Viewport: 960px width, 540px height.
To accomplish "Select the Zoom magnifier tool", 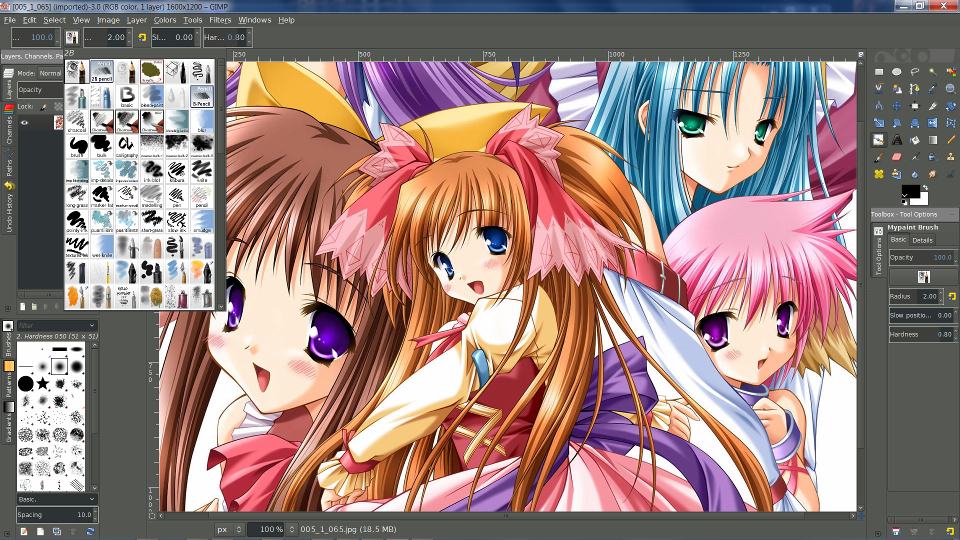I will click(951, 89).
